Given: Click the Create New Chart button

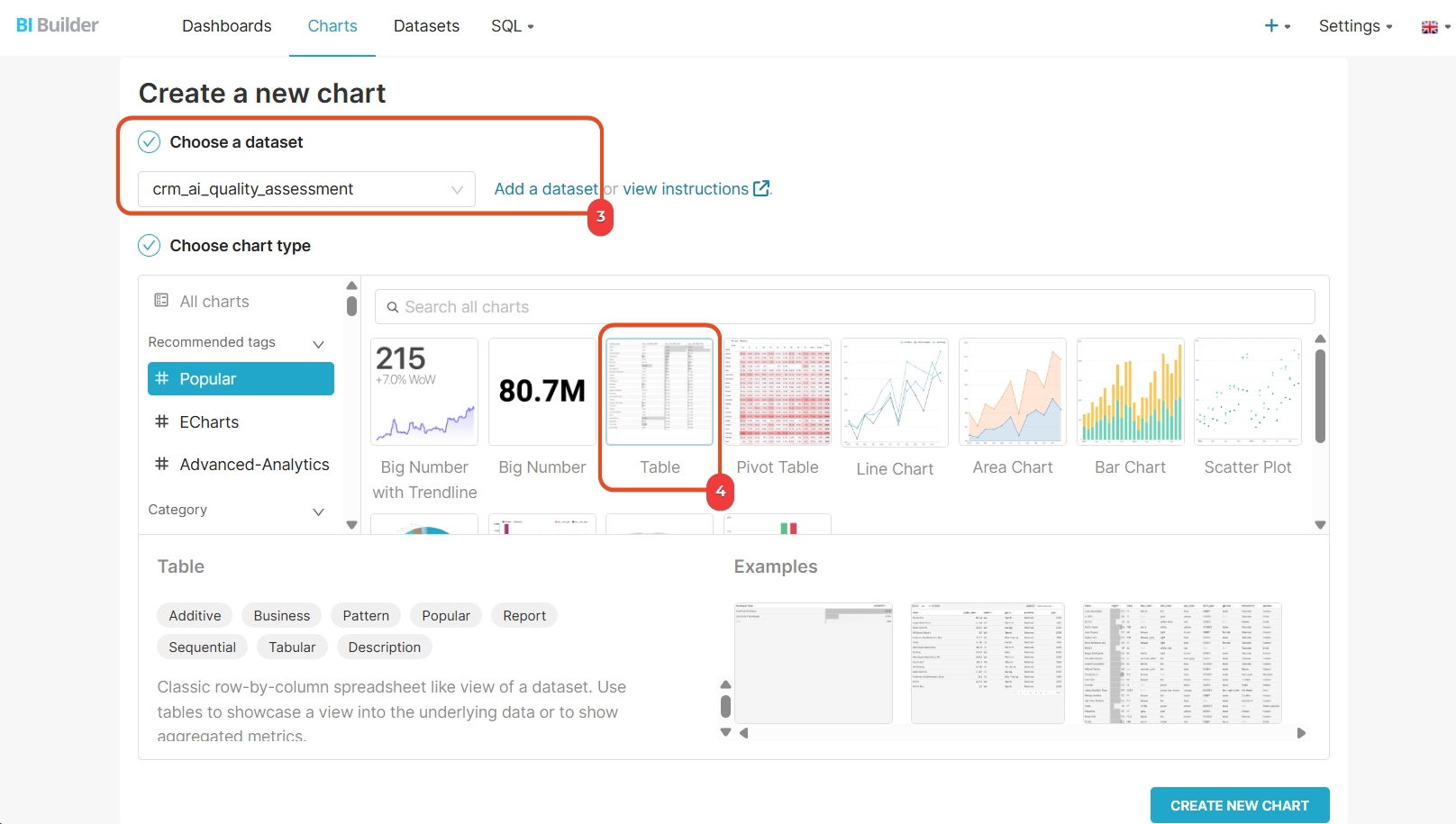Looking at the screenshot, I should (x=1239, y=805).
